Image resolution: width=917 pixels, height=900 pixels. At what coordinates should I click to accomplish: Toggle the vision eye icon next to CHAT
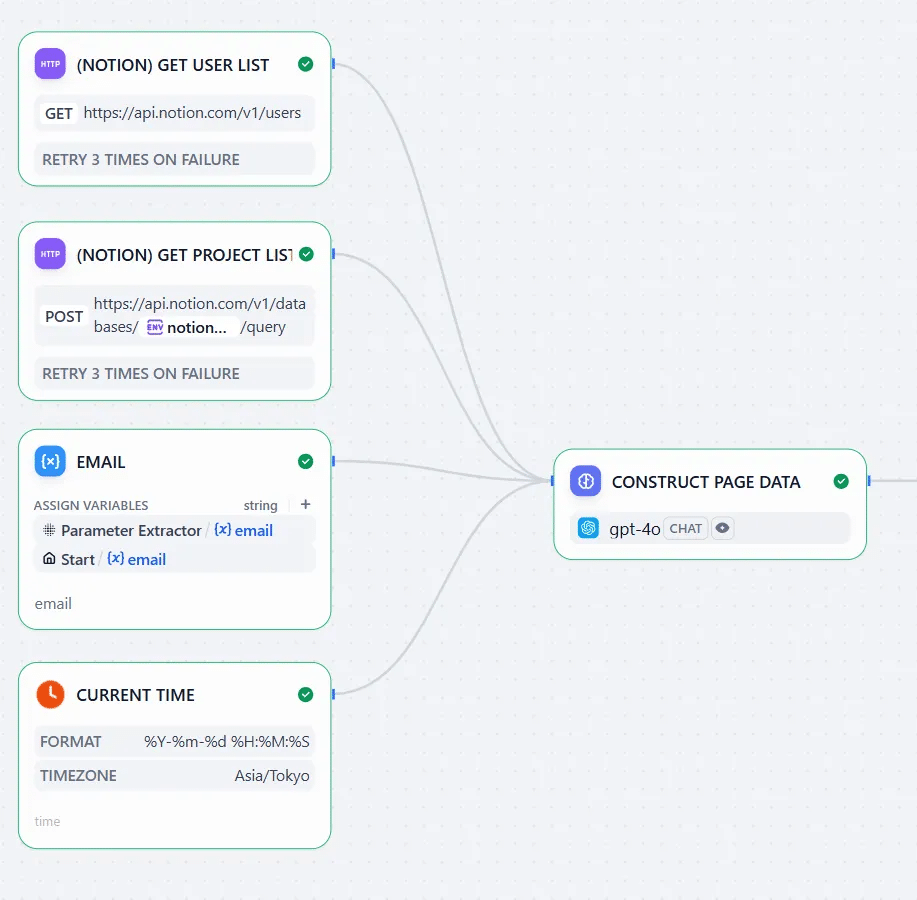[722, 528]
